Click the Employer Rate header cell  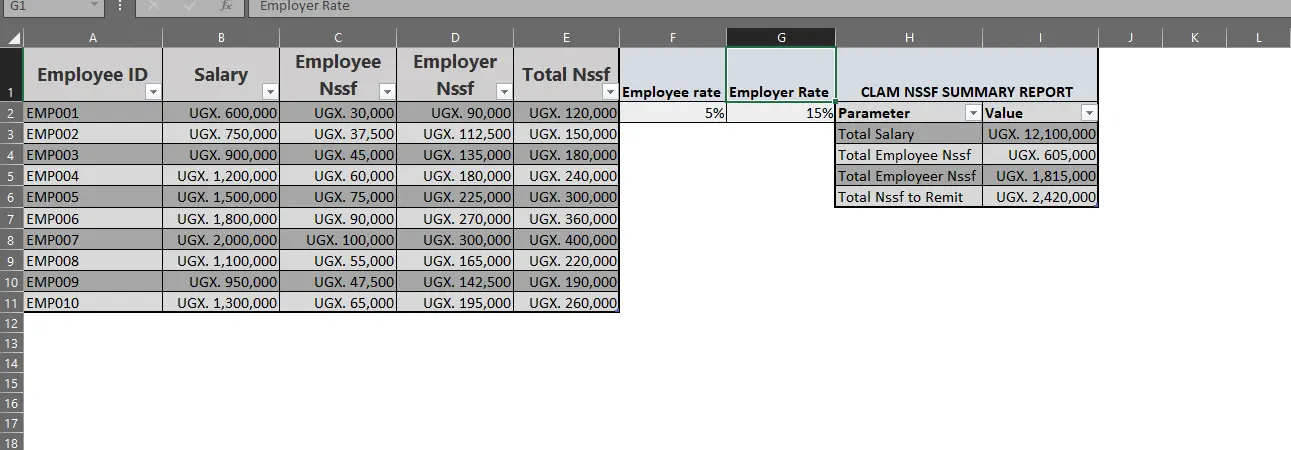(781, 75)
